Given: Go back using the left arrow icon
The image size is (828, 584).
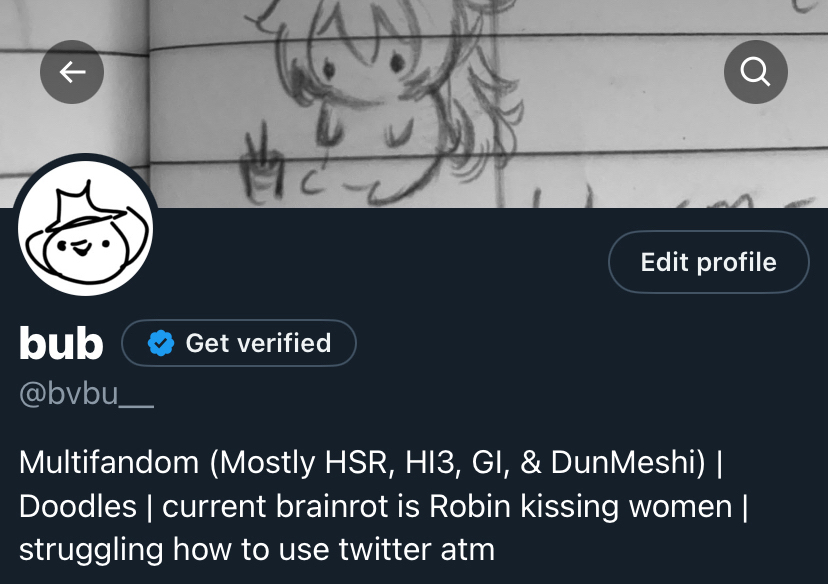Looking at the screenshot, I should click(72, 72).
